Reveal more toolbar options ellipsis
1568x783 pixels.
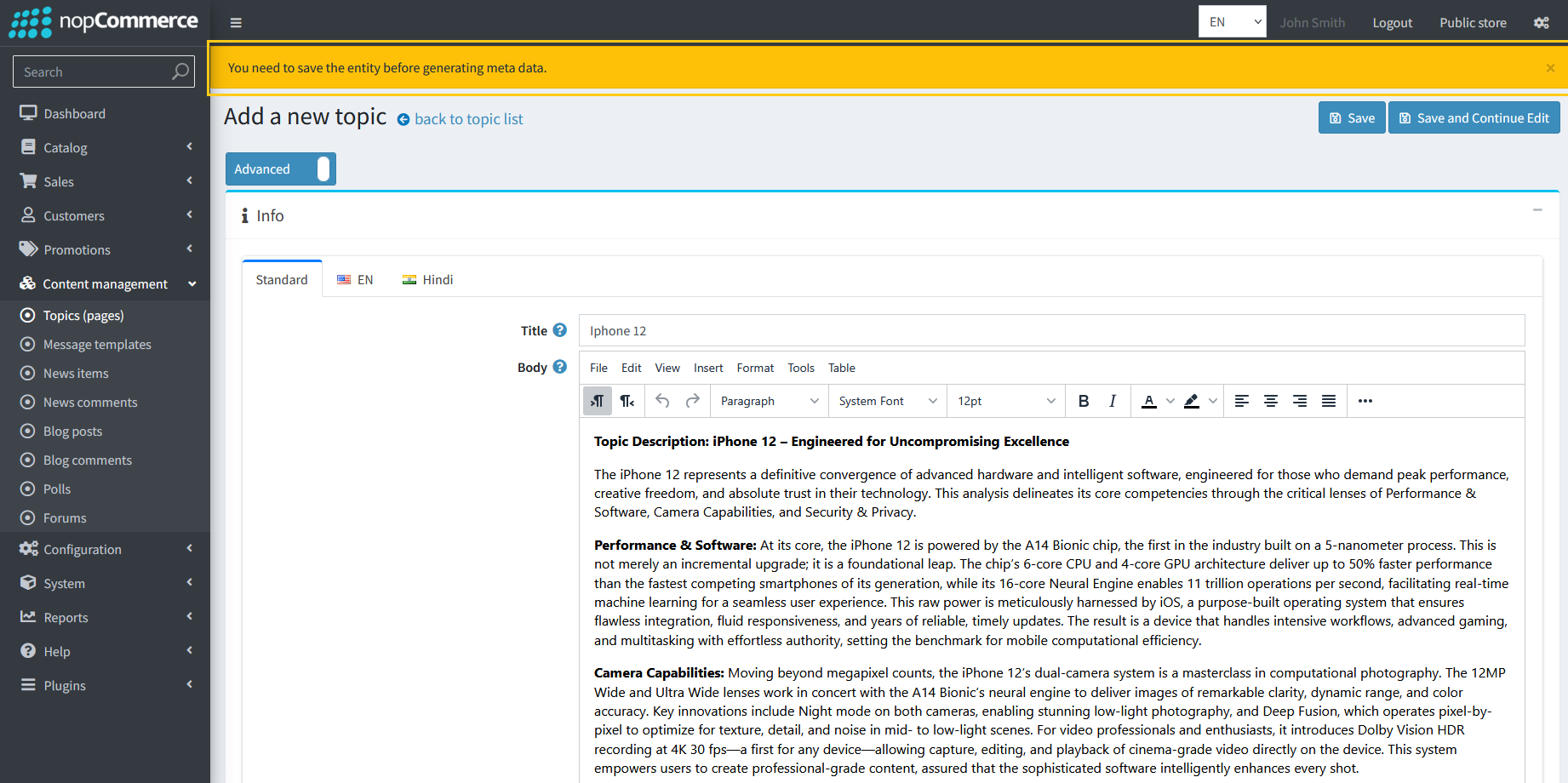pos(1365,401)
